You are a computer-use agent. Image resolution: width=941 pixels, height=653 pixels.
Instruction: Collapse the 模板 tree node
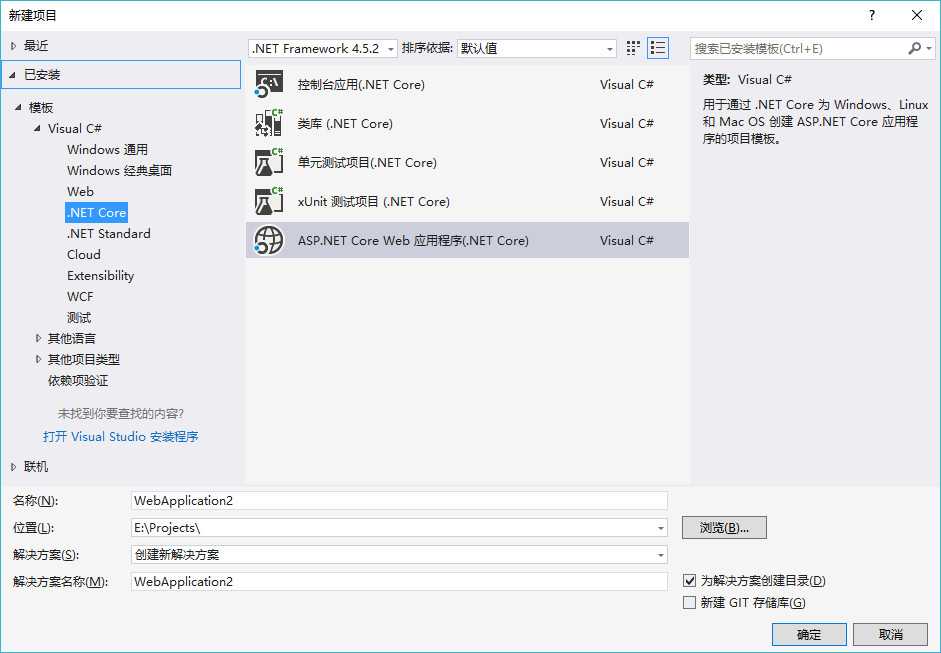[x=19, y=107]
